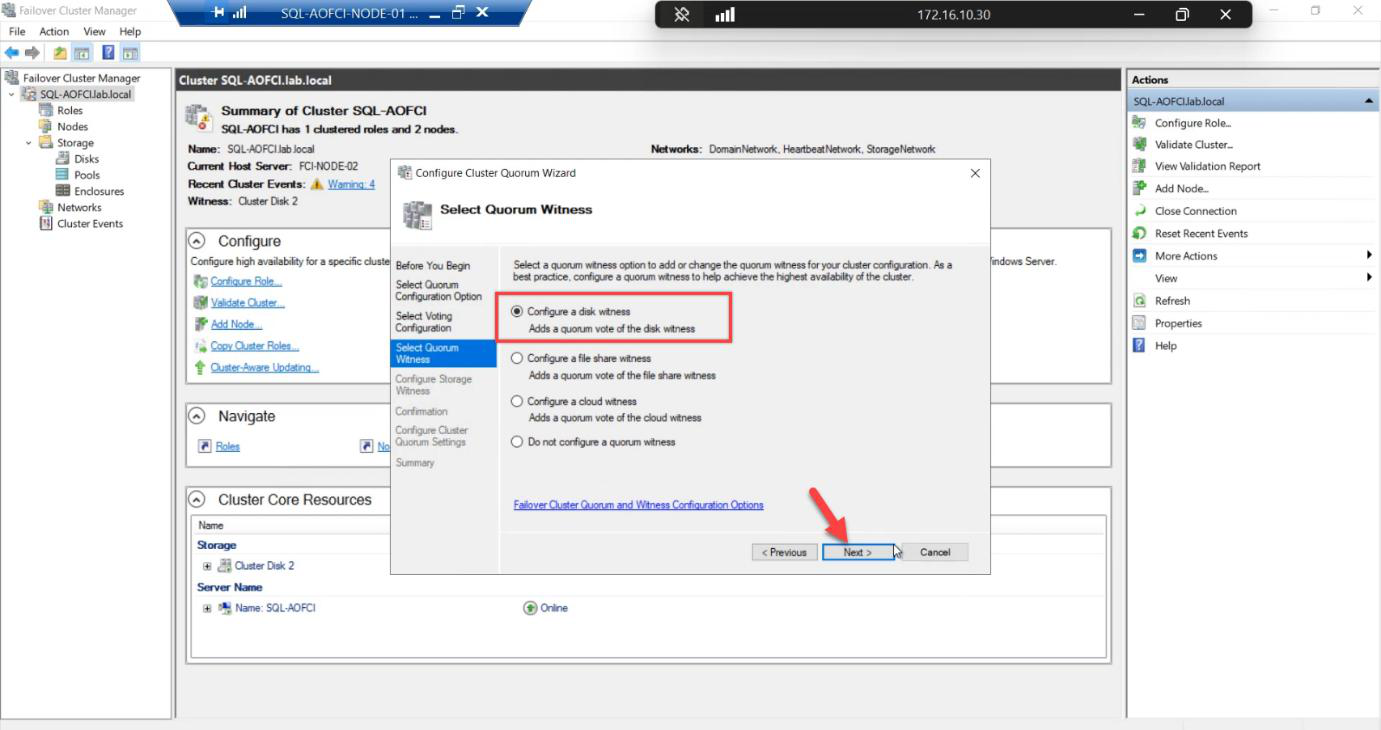Expand Cluster Disk 2 resource
1381x730 pixels.
coord(207,566)
